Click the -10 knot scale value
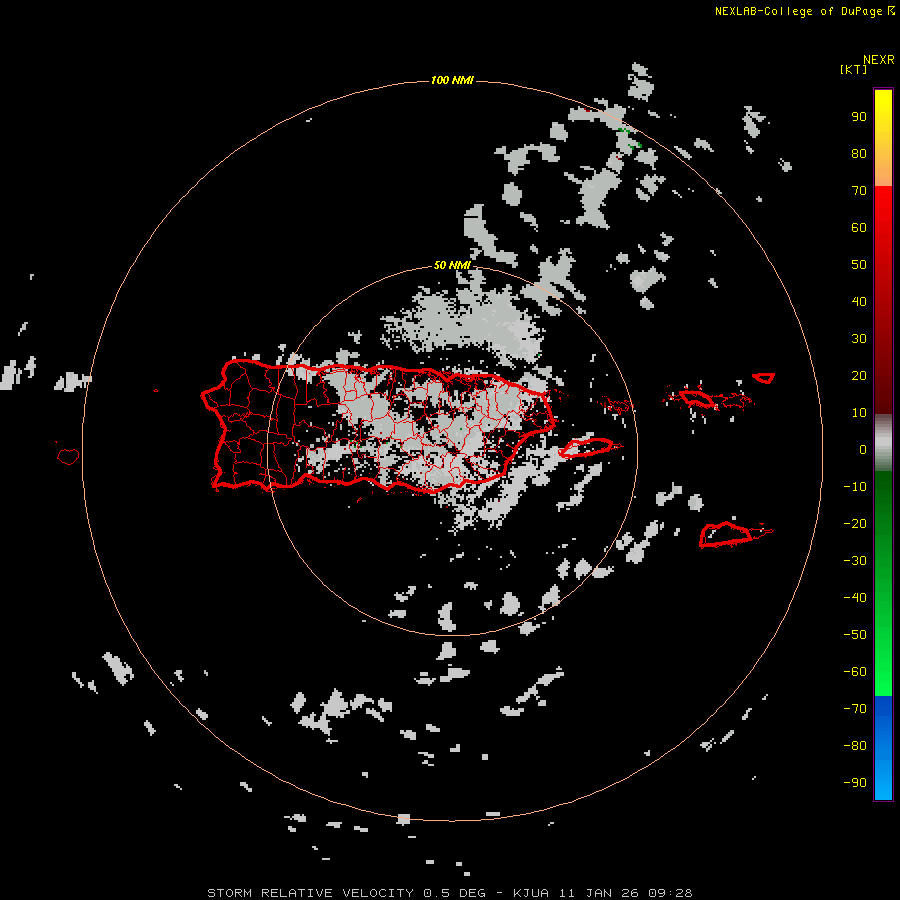Viewport: 900px width, 900px height. click(855, 487)
